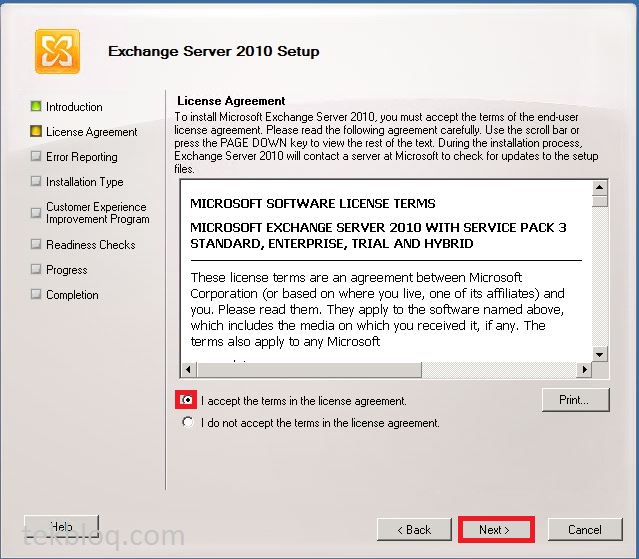Click the green Introduction step indicator
The height and width of the screenshot is (559, 639).
click(36, 106)
